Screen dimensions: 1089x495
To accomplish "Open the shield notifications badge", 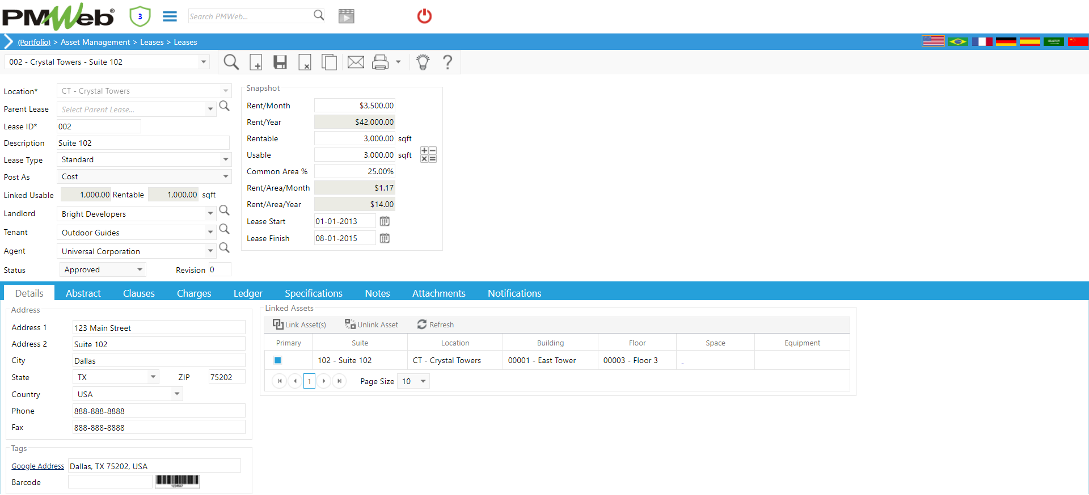I will point(139,15).
